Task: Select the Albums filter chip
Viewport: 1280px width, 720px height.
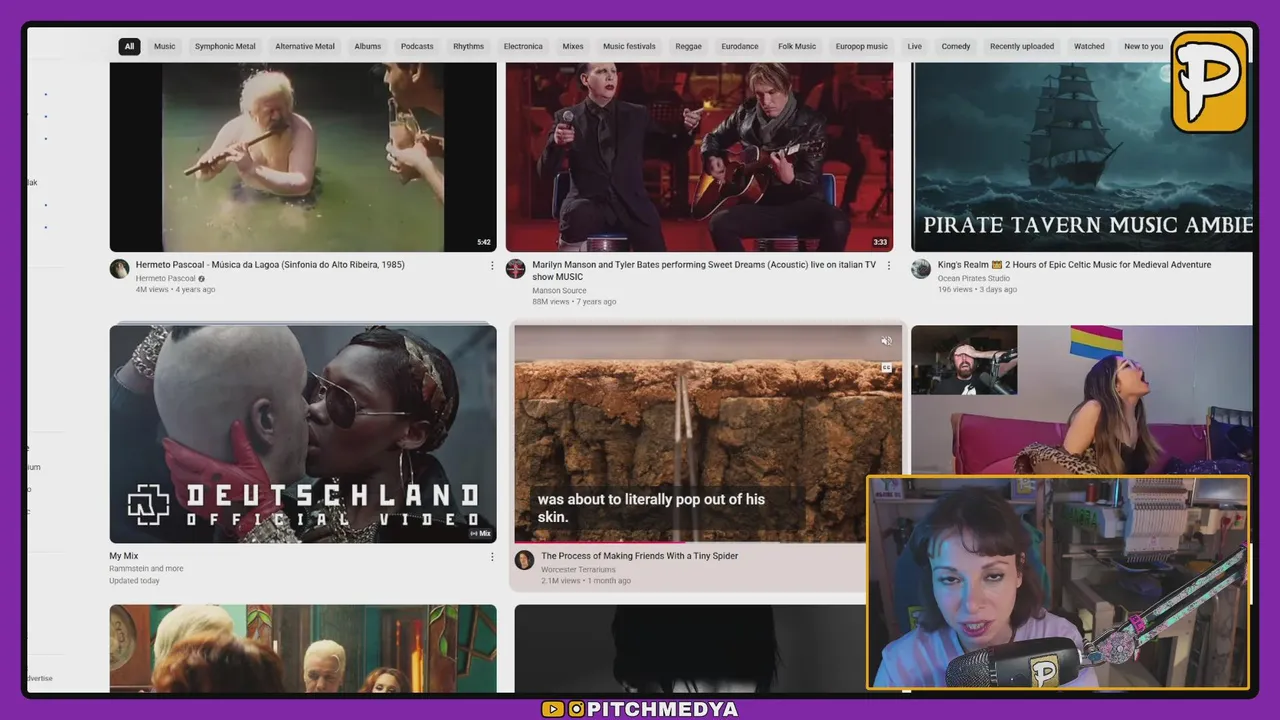Action: tap(367, 46)
